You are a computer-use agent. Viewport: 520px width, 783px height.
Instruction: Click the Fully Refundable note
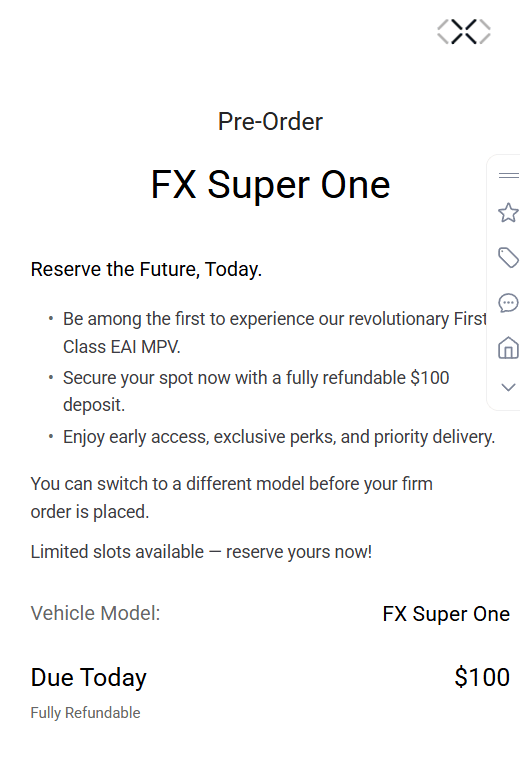[85, 713]
